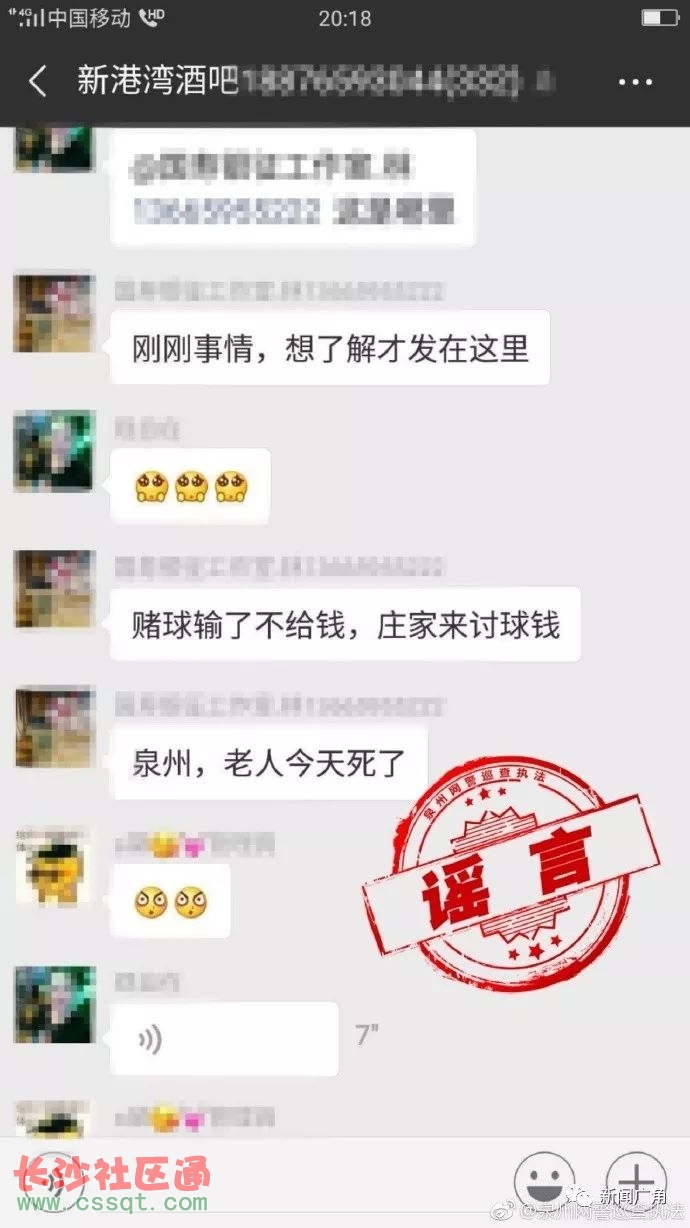Tap the blurred mention message at top
The image size is (690, 1228).
click(x=293, y=188)
